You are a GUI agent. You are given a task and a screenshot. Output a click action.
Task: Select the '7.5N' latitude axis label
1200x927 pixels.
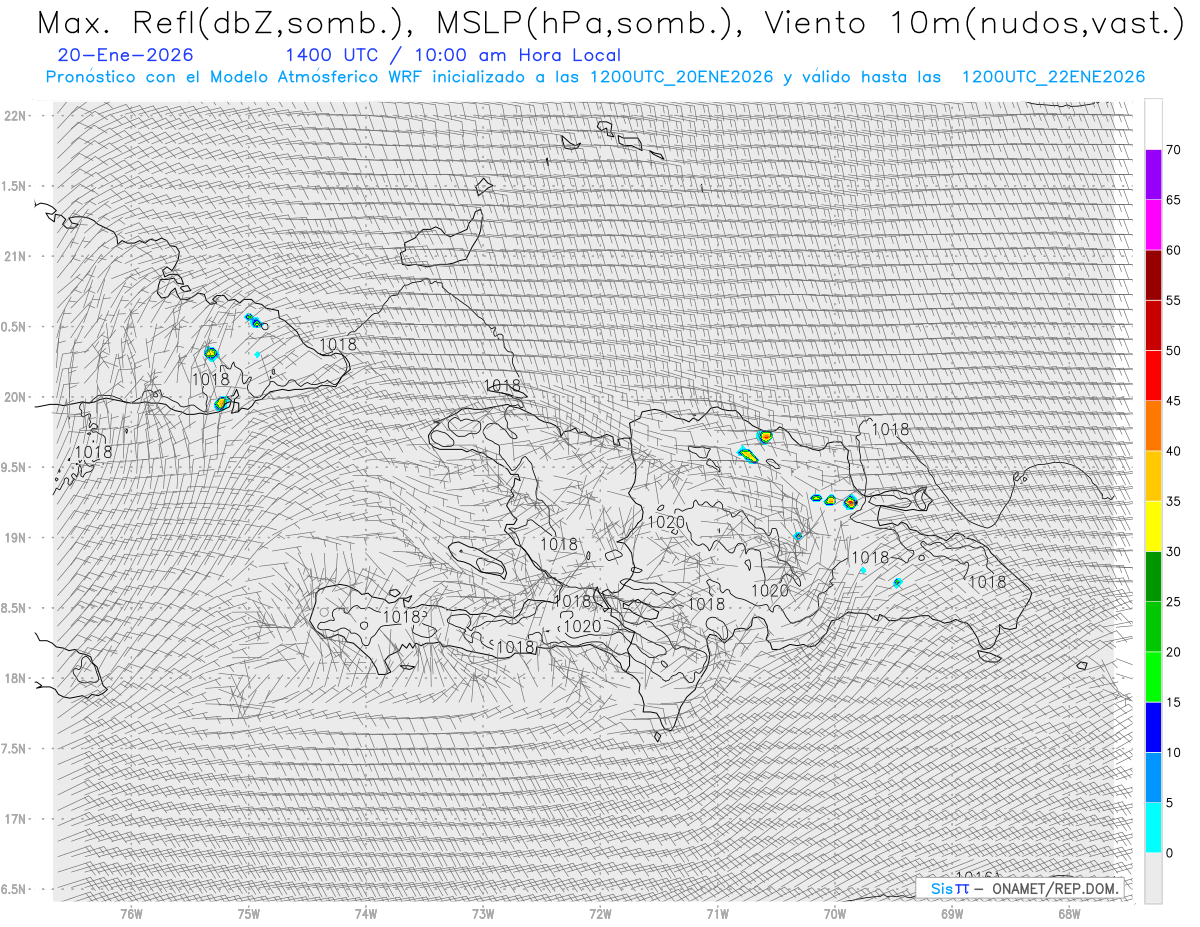point(15,749)
